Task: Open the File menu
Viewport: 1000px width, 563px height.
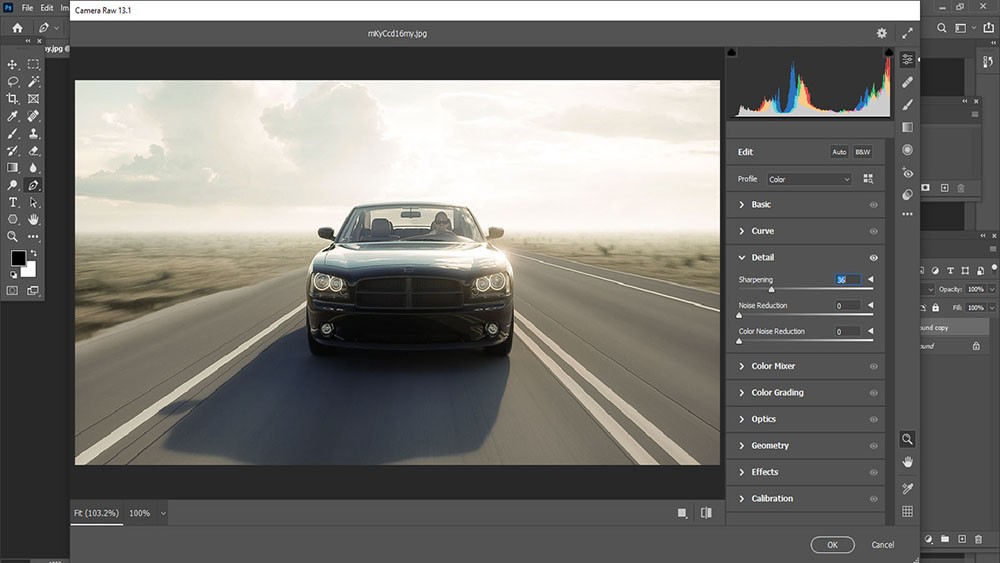Action: point(27,8)
